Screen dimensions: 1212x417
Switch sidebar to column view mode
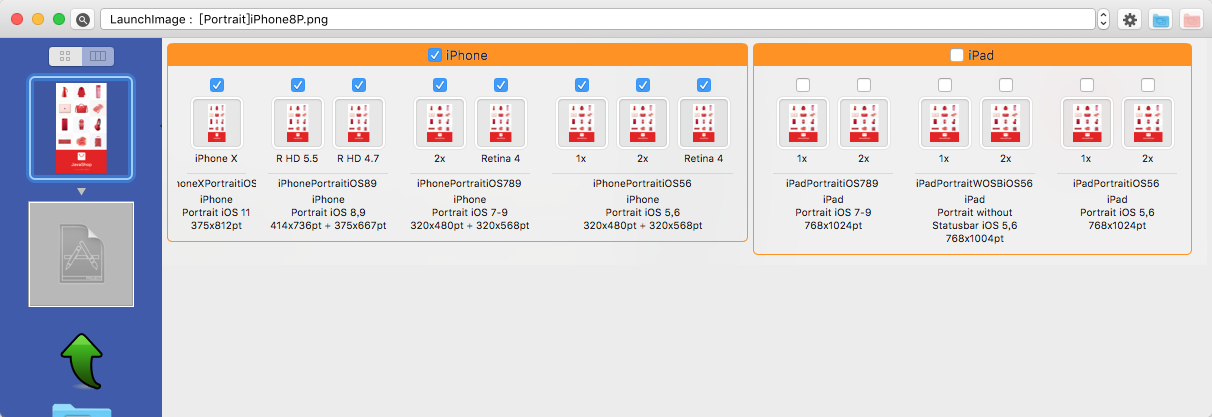click(97, 57)
